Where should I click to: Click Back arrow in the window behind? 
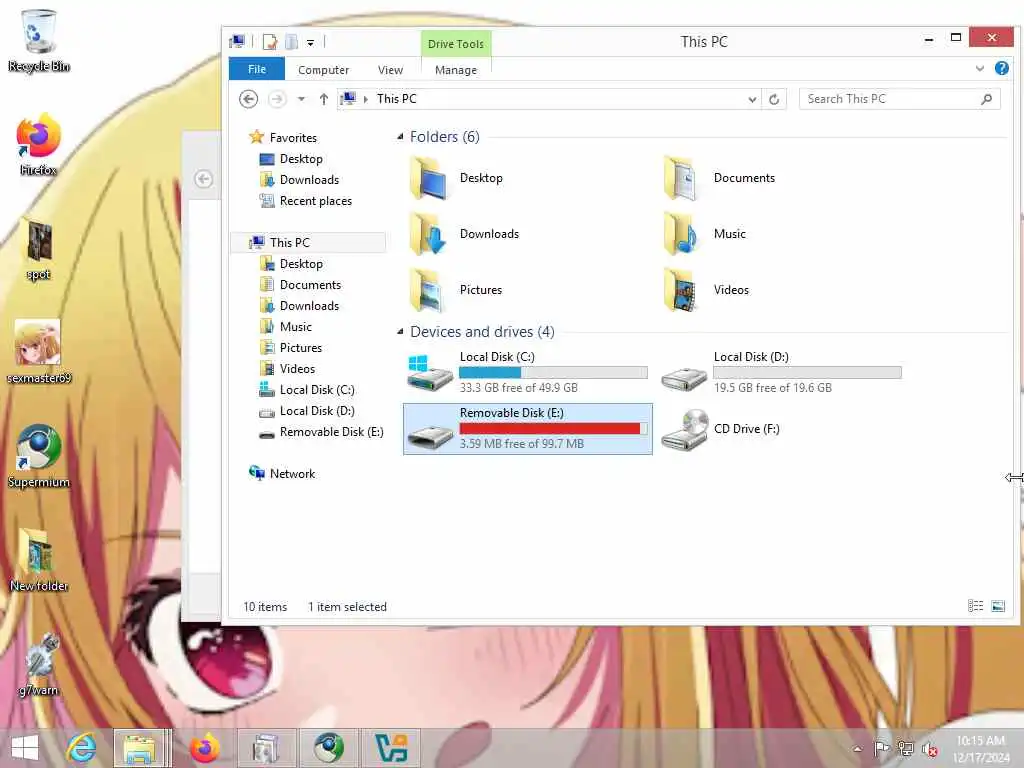coord(204,179)
